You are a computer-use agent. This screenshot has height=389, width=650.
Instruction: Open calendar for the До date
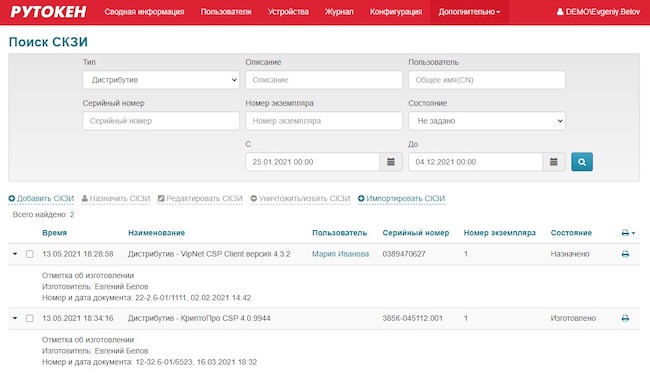pyautogui.click(x=554, y=162)
